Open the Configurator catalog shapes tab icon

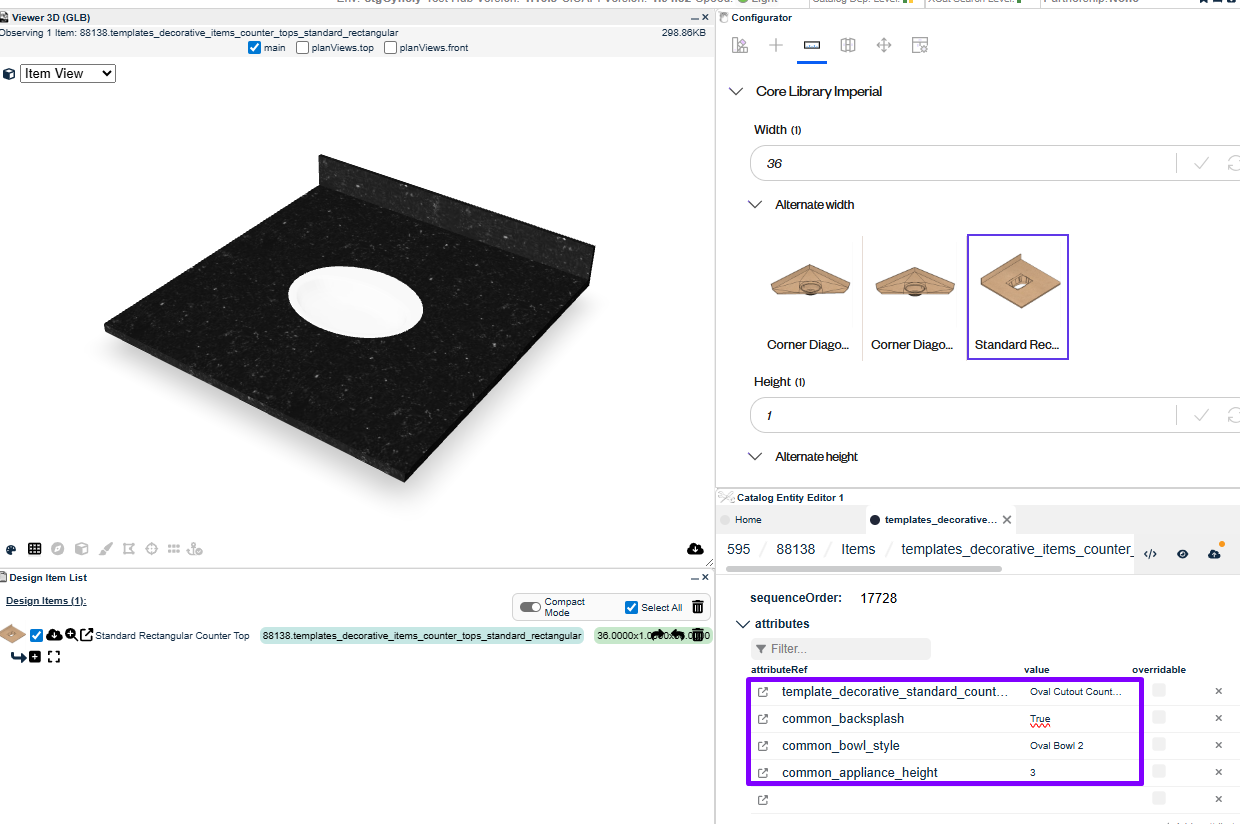740,45
